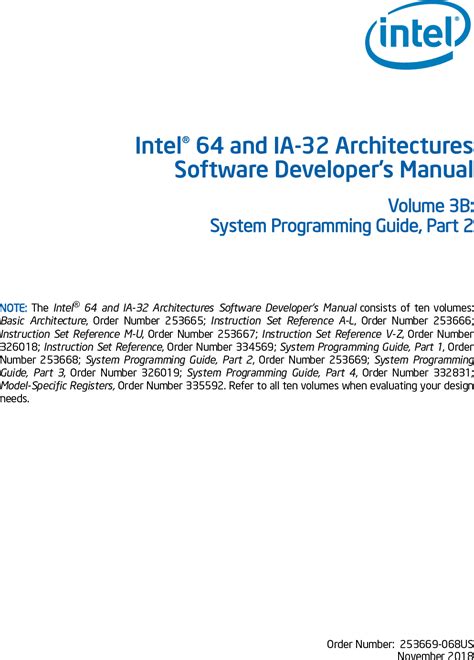The width and height of the screenshot is (474, 660).
Task: Click the "Software Developer's Manual" heading
Action: [x=324, y=170]
